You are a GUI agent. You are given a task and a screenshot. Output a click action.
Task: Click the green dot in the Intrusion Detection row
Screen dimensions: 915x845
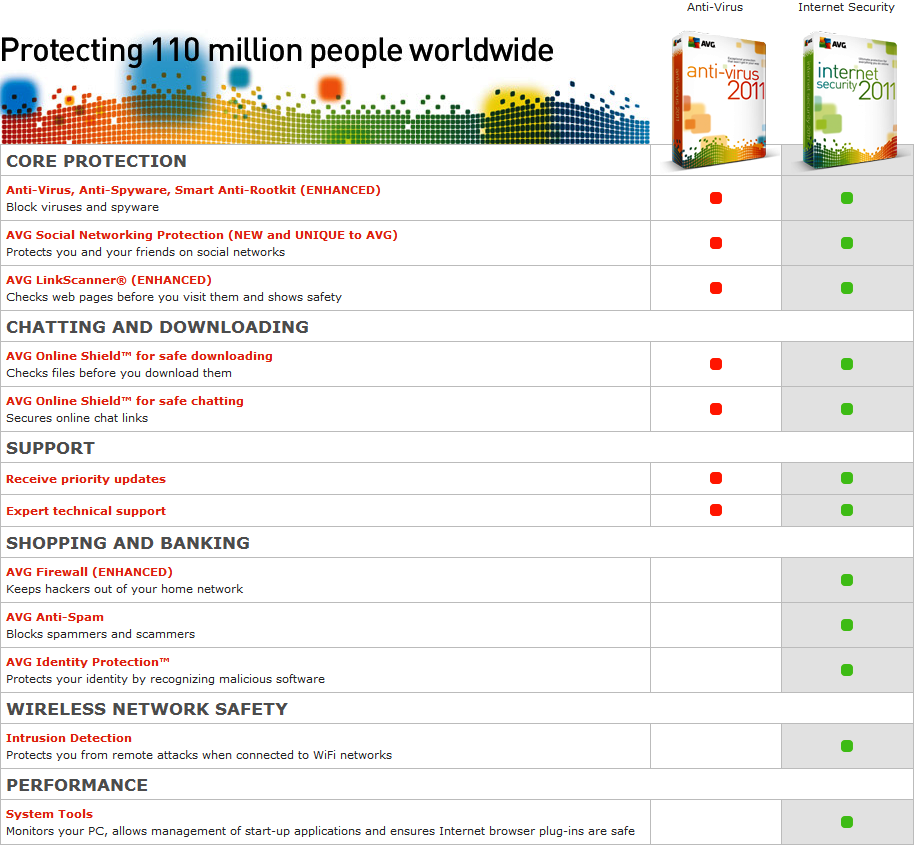(847, 746)
